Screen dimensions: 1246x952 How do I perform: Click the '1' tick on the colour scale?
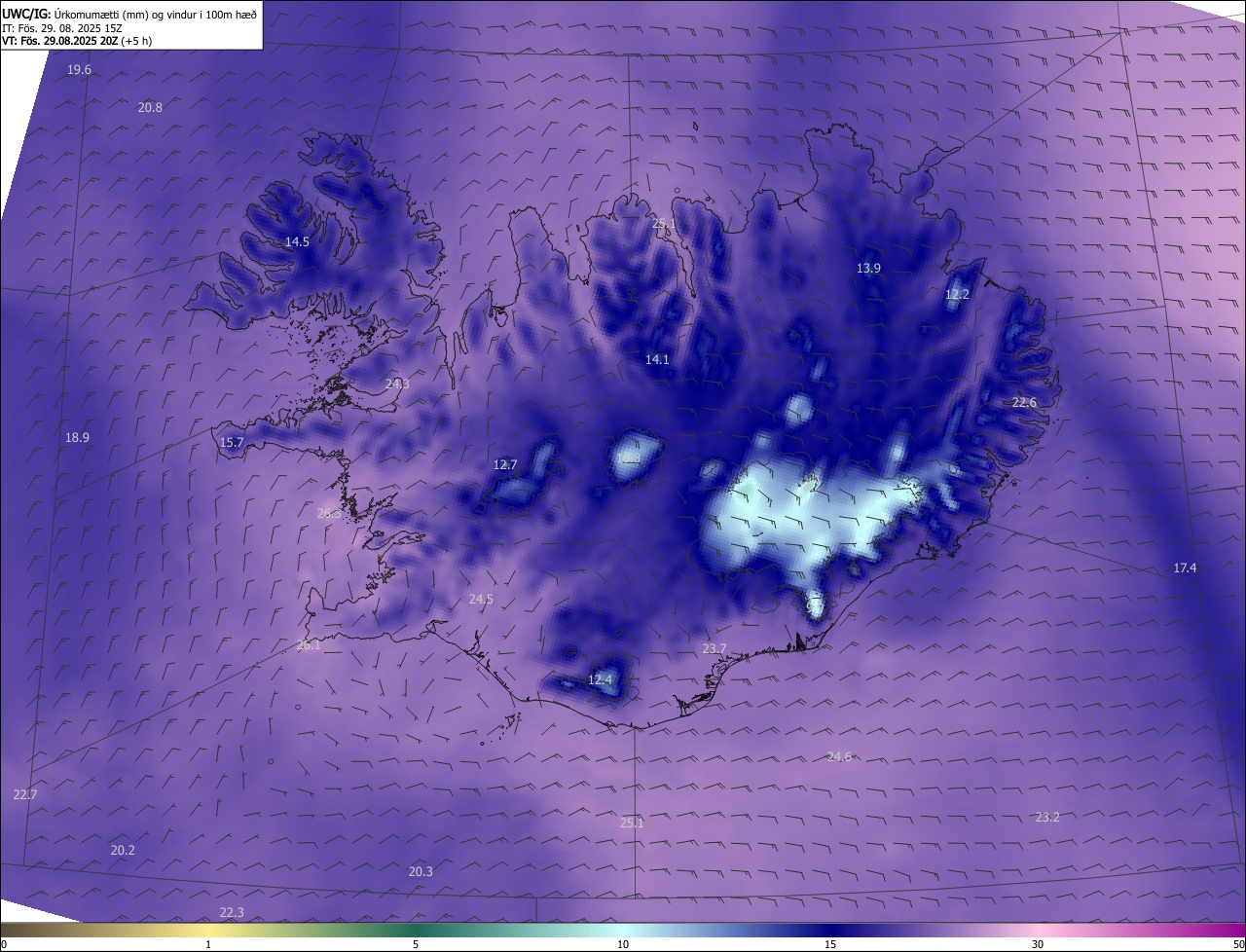click(208, 944)
